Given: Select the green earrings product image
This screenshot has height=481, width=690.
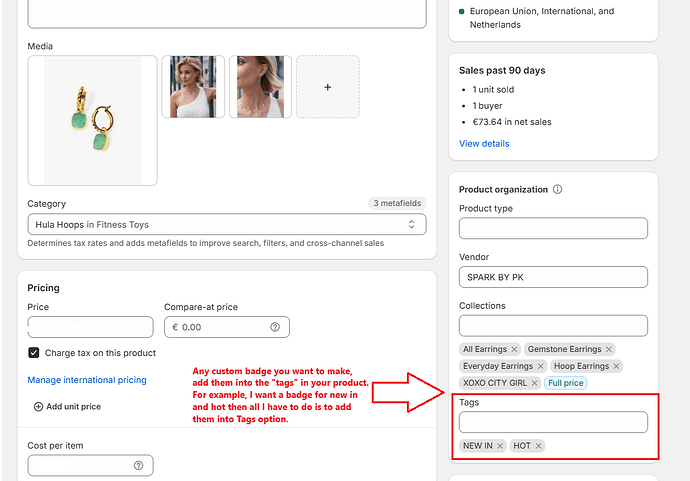Looking at the screenshot, I should pos(93,121).
